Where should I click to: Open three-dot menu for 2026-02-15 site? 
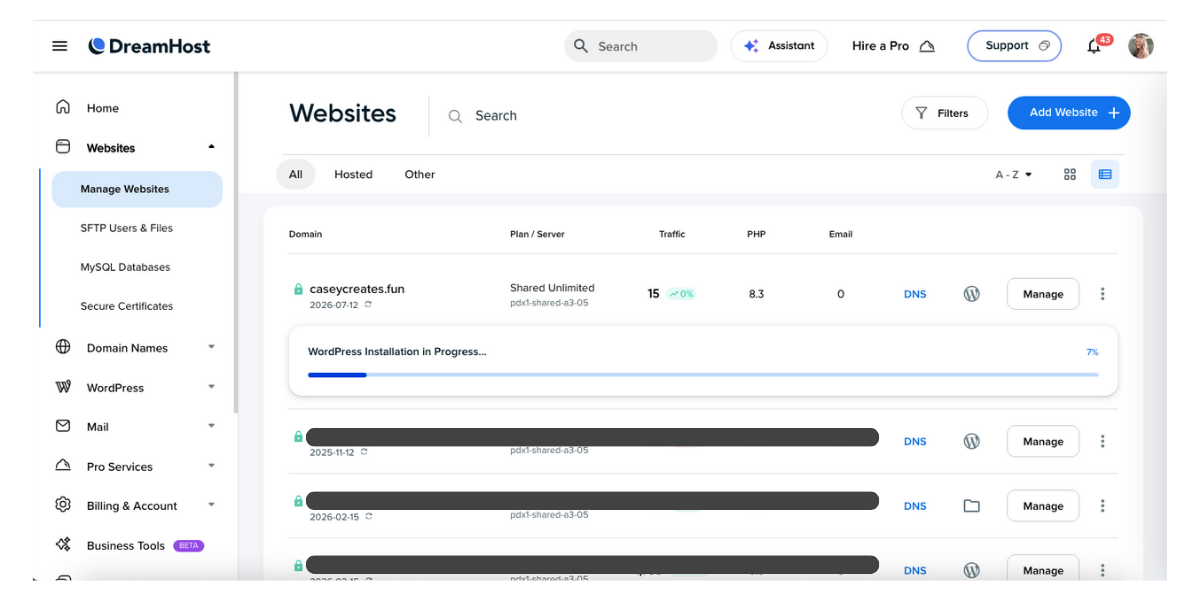click(x=1103, y=506)
